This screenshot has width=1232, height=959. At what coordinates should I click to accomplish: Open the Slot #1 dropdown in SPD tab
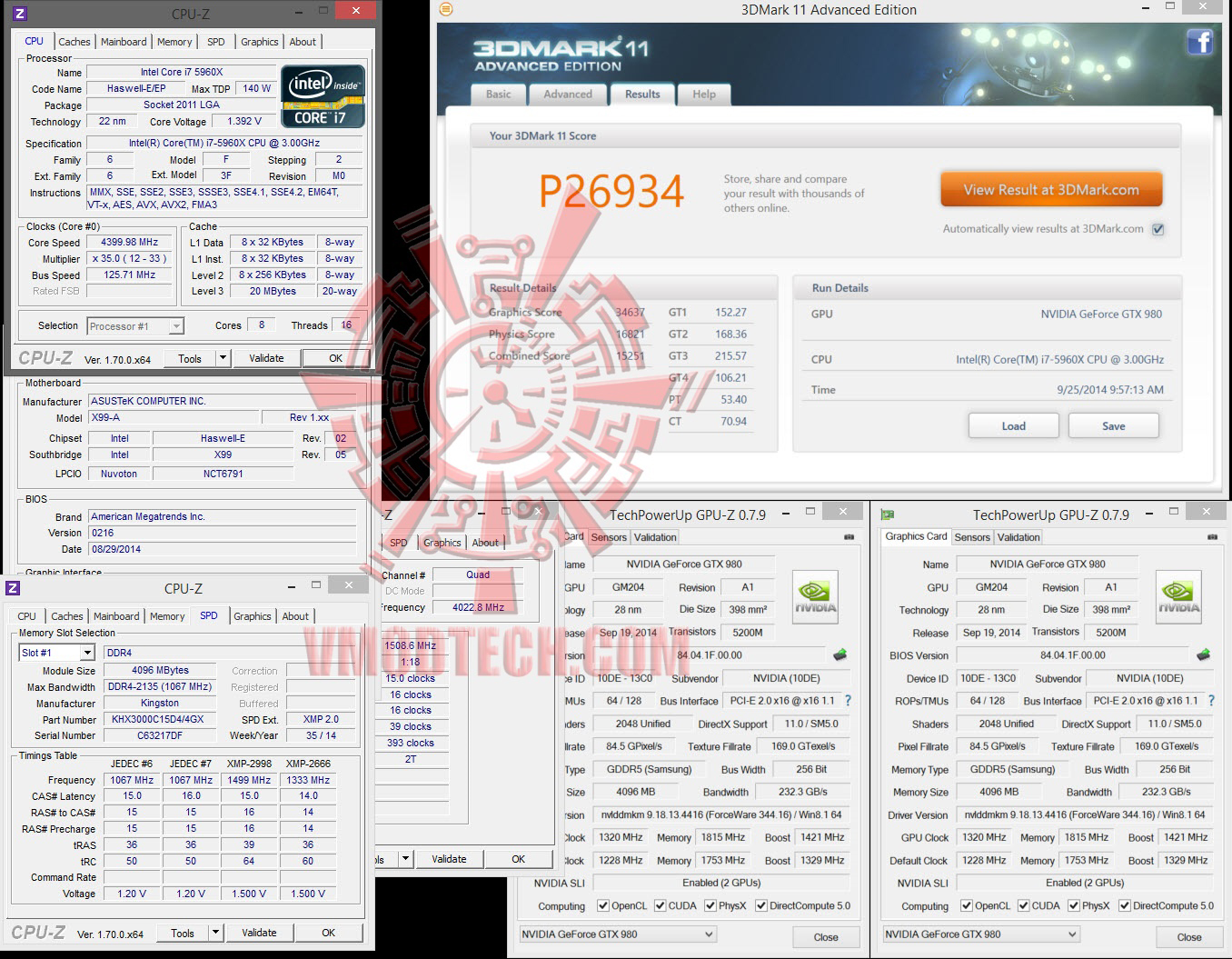[x=87, y=651]
